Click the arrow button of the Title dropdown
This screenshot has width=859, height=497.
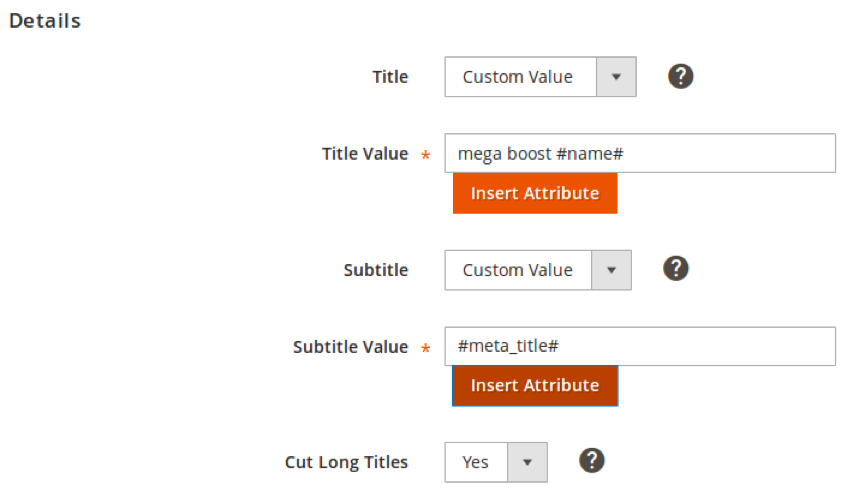[x=616, y=77]
